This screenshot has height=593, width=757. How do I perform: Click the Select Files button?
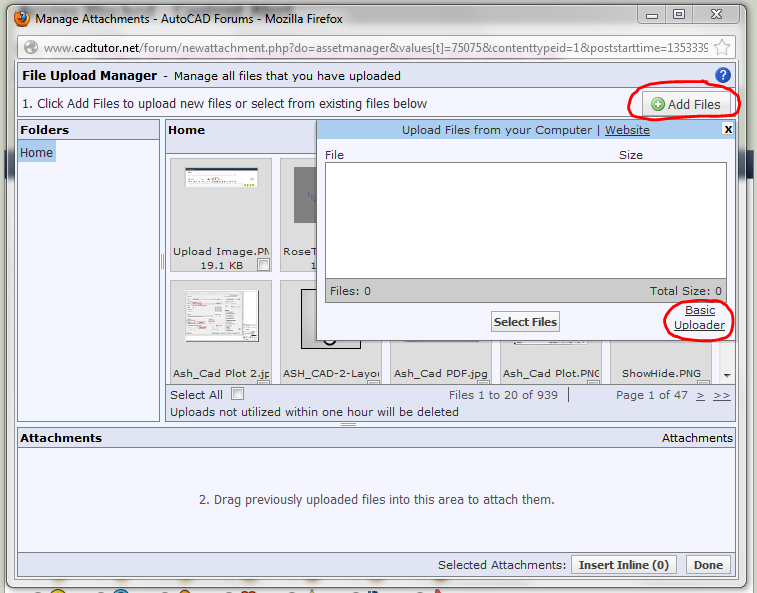(525, 322)
